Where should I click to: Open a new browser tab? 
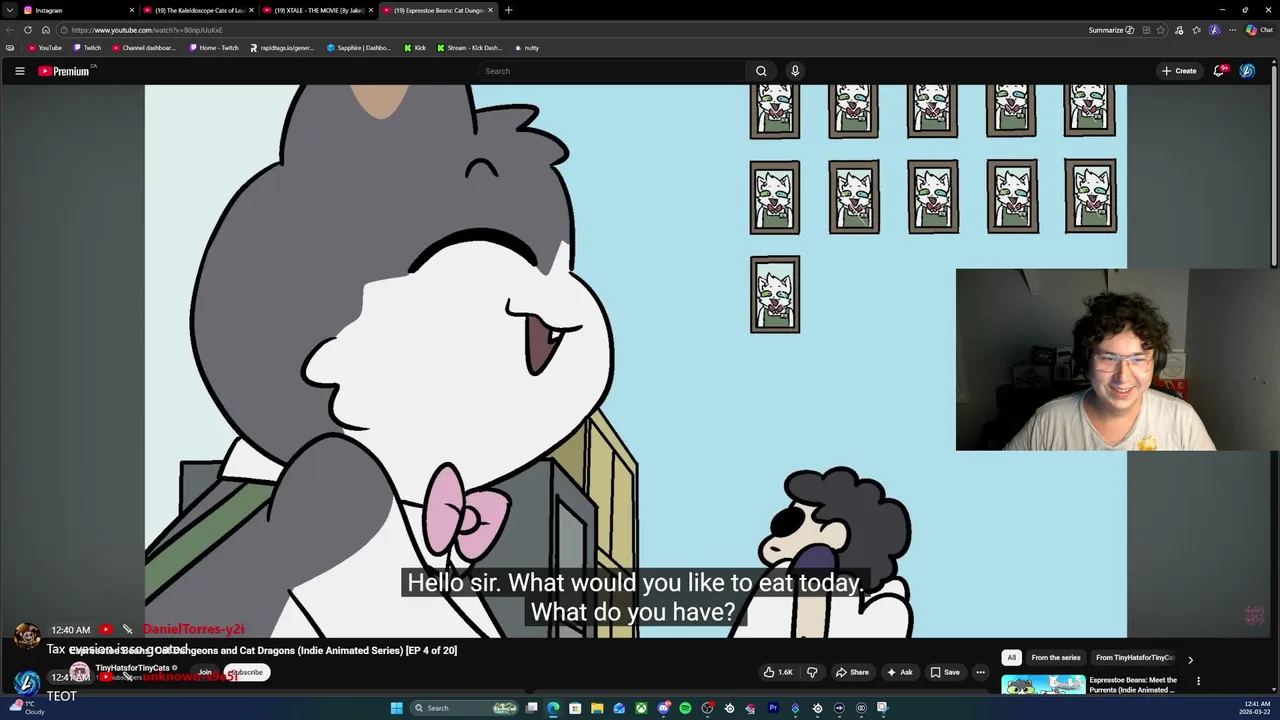point(508,10)
